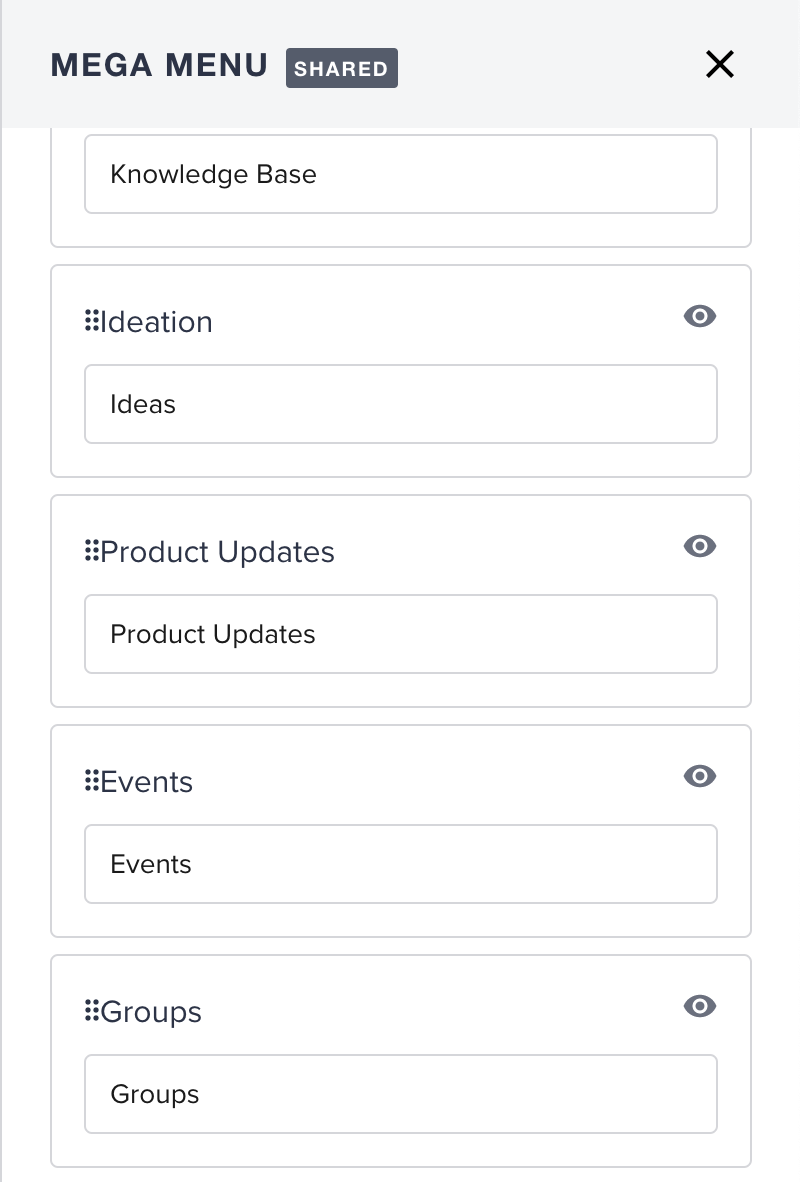Grab the Ideation drag handle icon
The width and height of the screenshot is (800, 1182).
[x=92, y=321]
